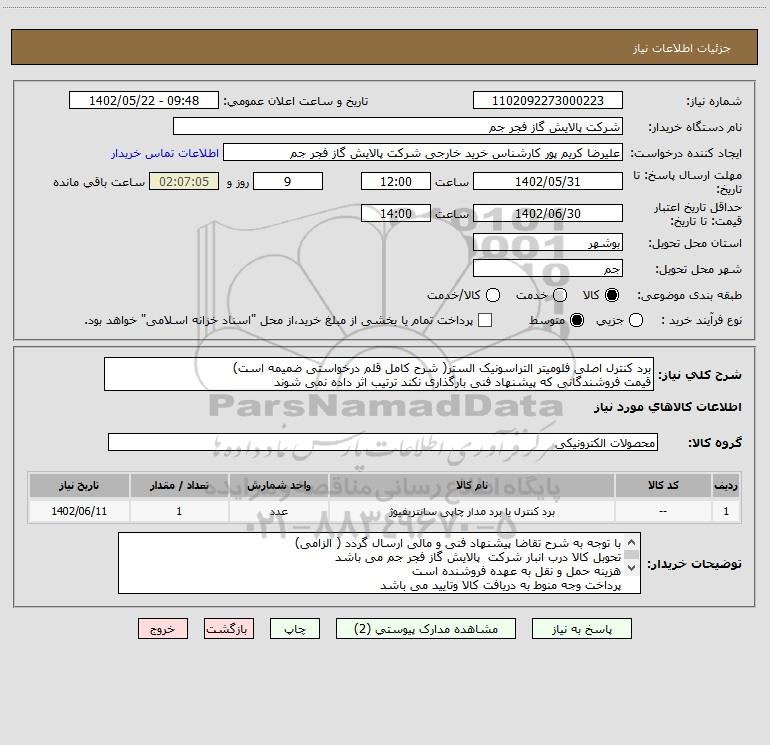Click the جزئیات اطلاعات نیاز header title
Screen dimensions: 770x745
[682, 48]
